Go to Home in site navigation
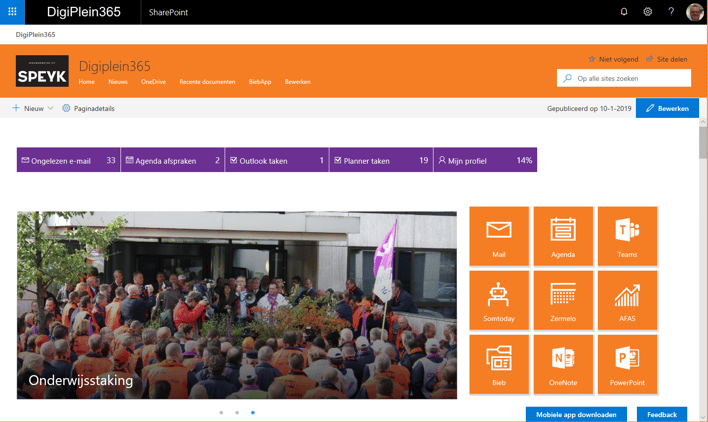Screen dimensions: 708x422 pyautogui.click(x=87, y=82)
